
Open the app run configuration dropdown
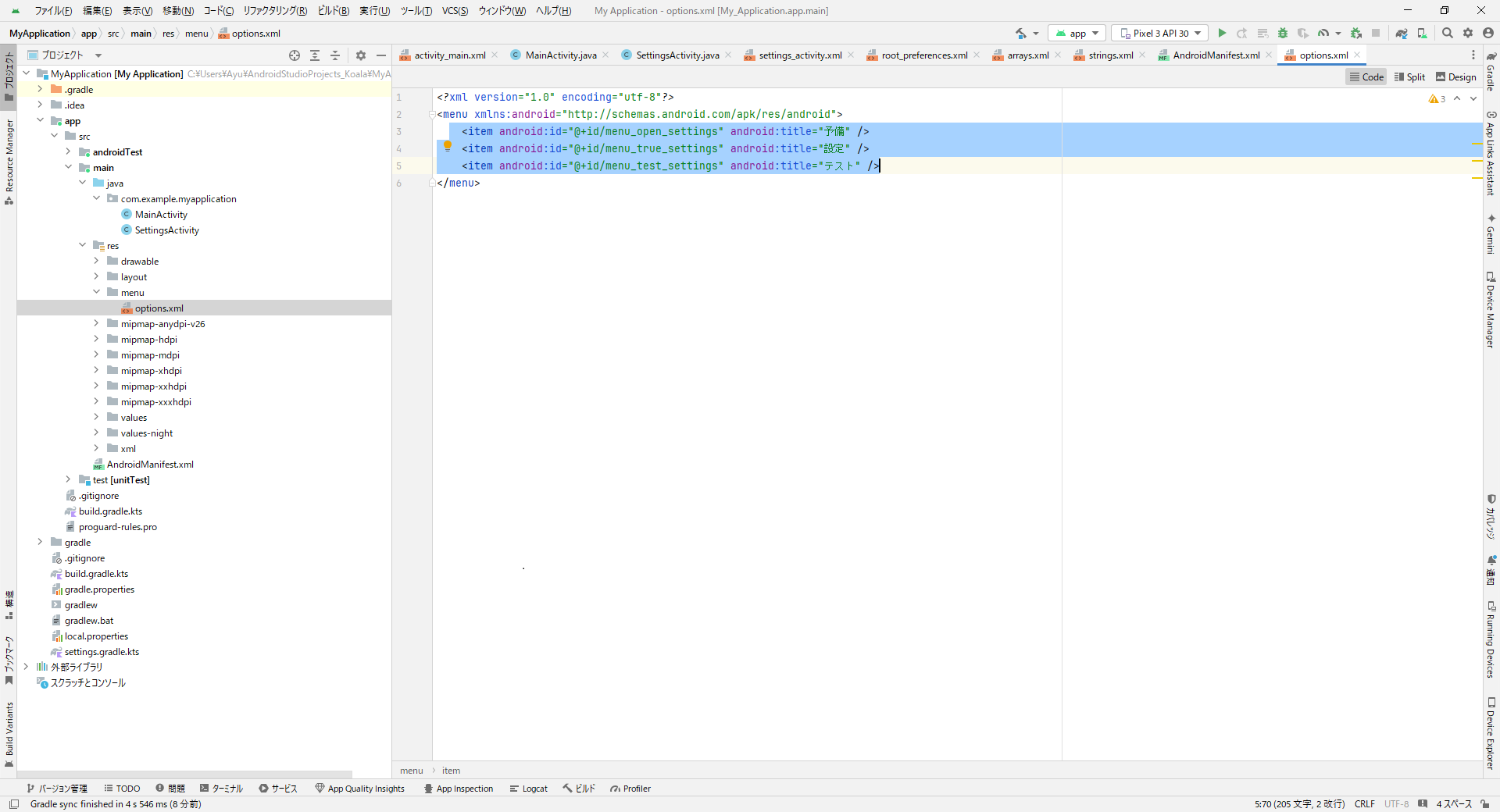click(1077, 33)
